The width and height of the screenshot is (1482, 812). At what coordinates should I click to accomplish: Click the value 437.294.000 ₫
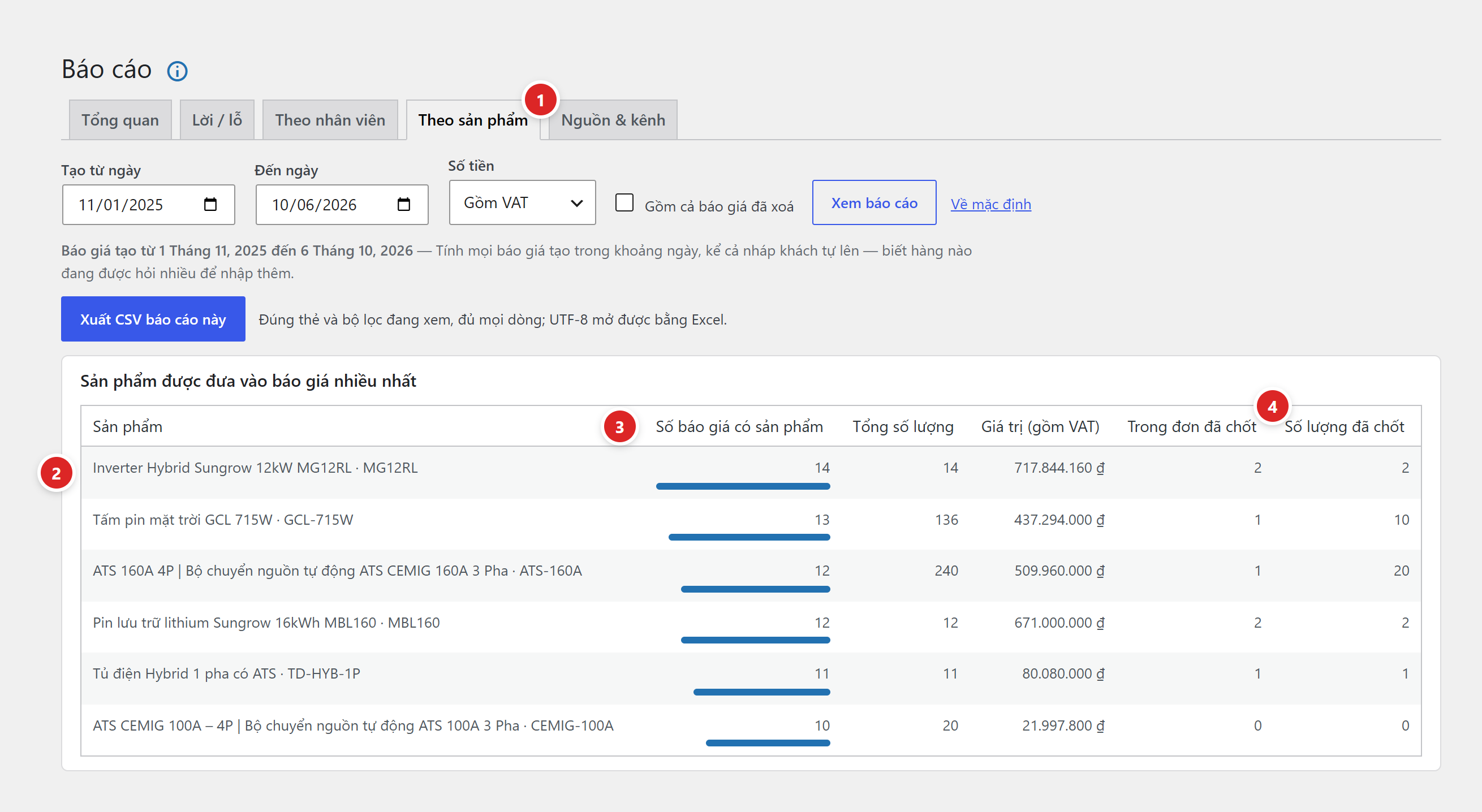tap(1059, 520)
